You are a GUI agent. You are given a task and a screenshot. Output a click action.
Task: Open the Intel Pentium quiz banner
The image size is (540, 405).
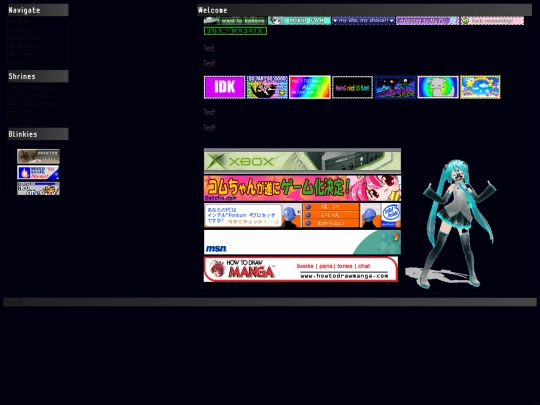point(302,215)
